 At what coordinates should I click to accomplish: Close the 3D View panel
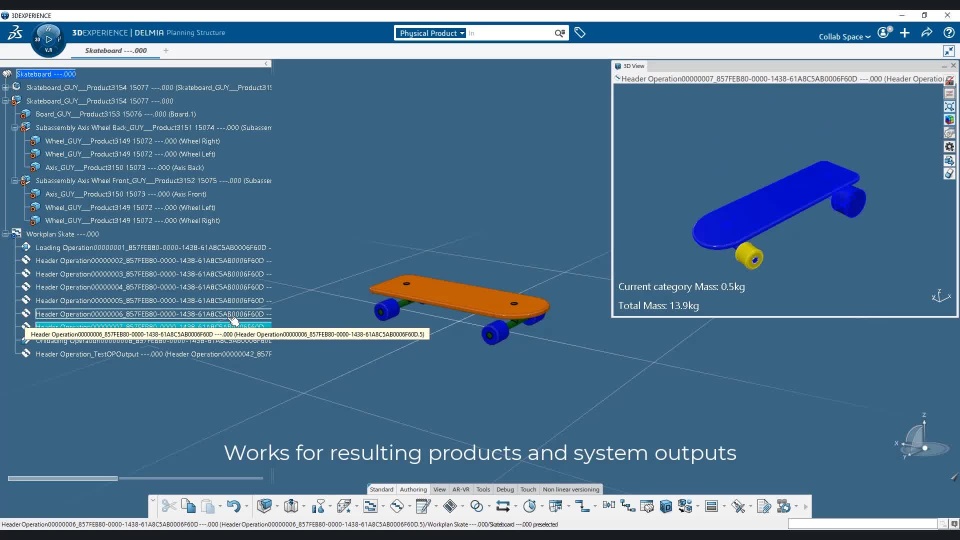click(953, 66)
